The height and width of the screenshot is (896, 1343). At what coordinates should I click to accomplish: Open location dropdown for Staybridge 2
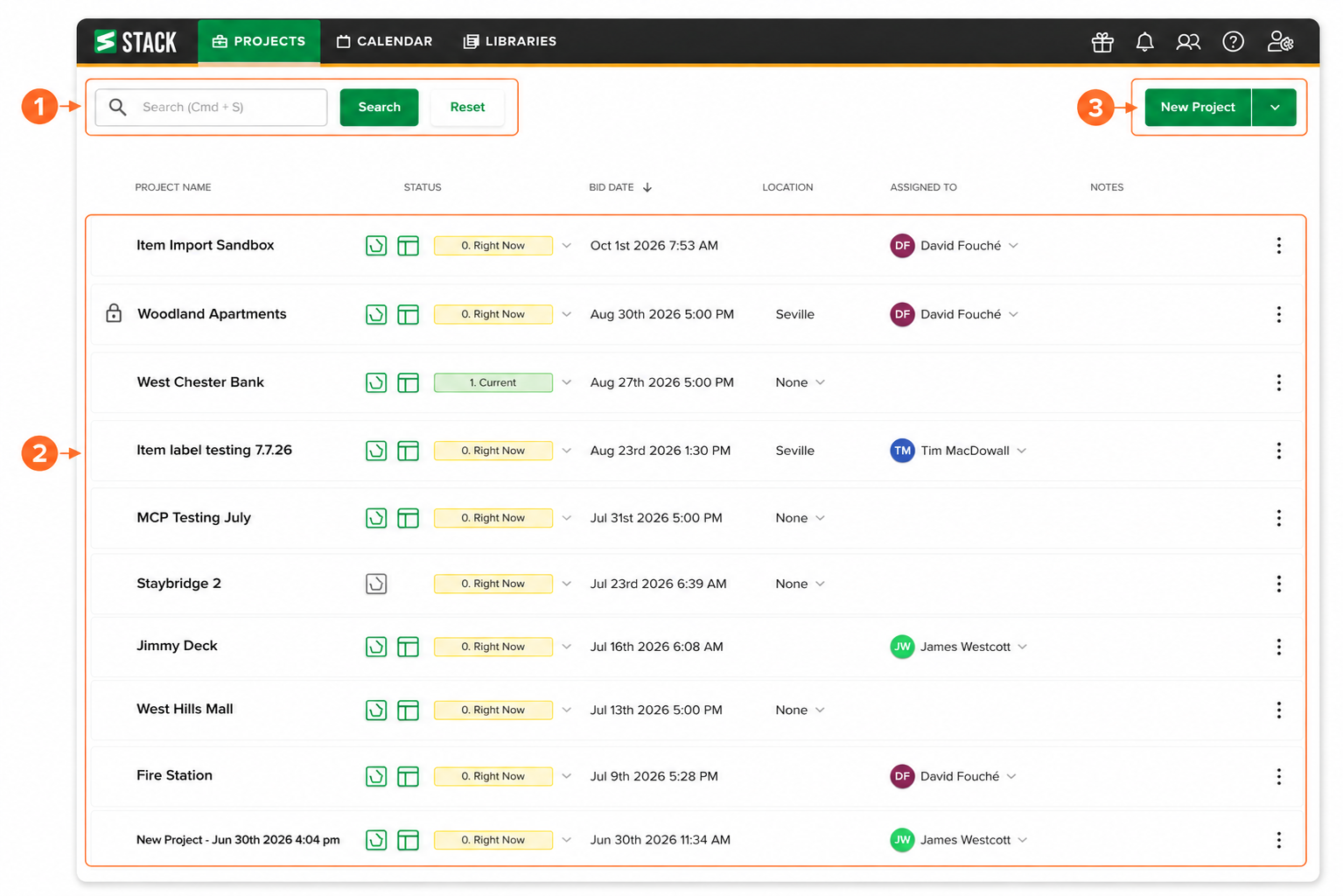[x=820, y=584]
